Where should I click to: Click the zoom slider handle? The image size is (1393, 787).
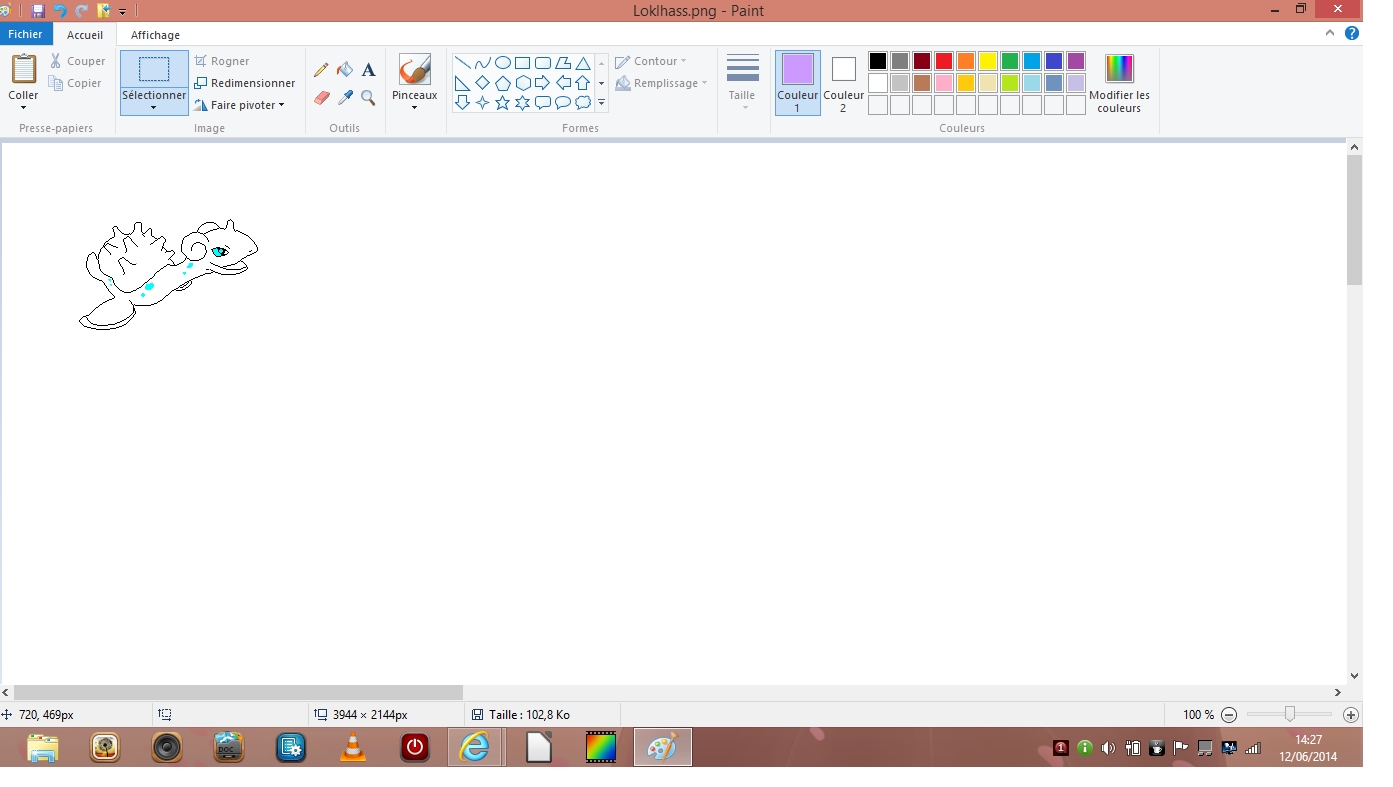coord(1290,714)
